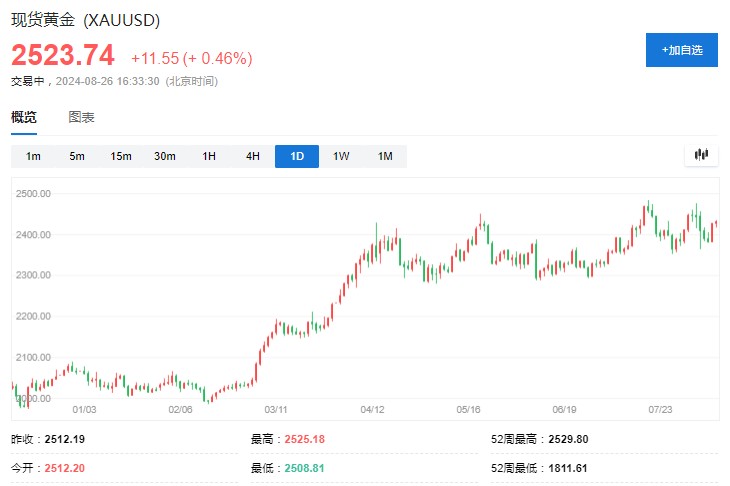Open the candlestick chart type selector
Image resolution: width=730 pixels, height=486 pixels.
(701, 155)
